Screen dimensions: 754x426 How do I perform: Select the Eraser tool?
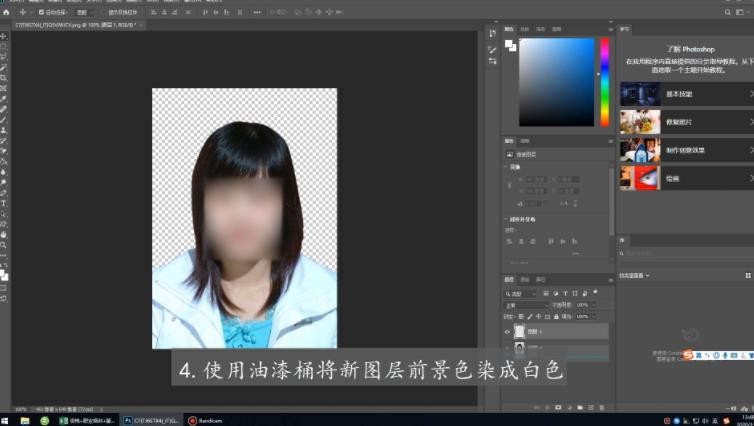(x=3, y=151)
